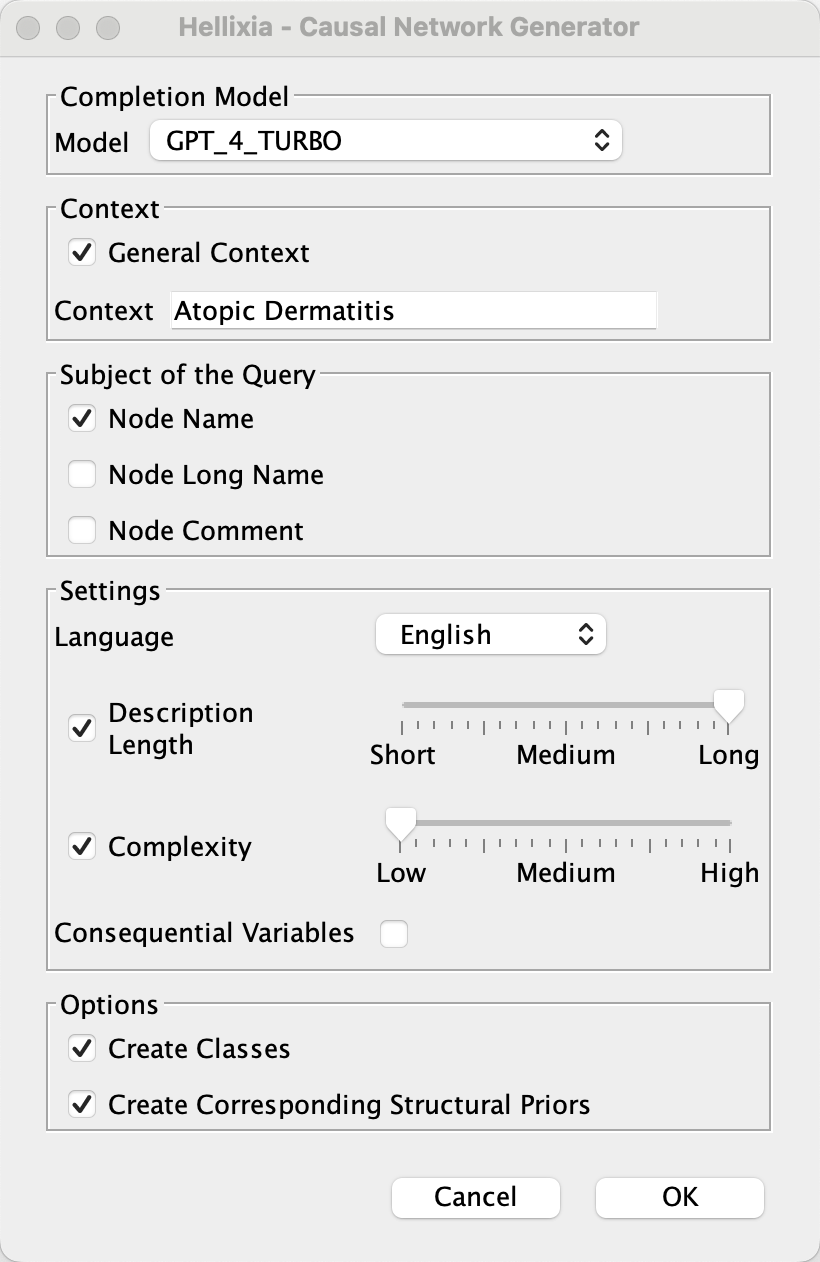The height and width of the screenshot is (1262, 820).
Task: Enable the Node Comment checkbox
Action: pos(82,531)
